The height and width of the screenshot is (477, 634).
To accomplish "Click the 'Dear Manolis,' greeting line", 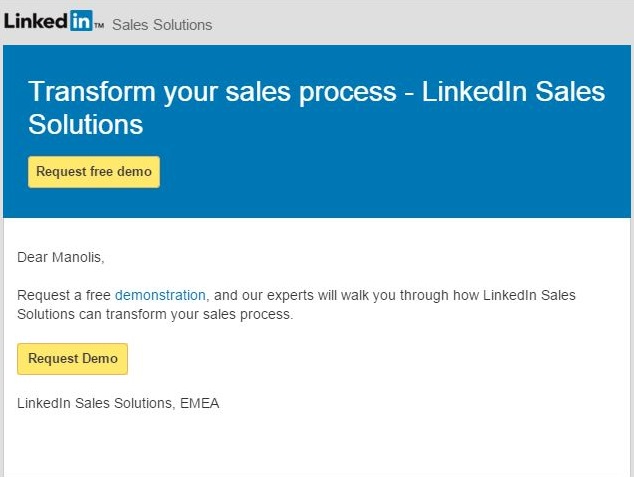I will 60,257.
